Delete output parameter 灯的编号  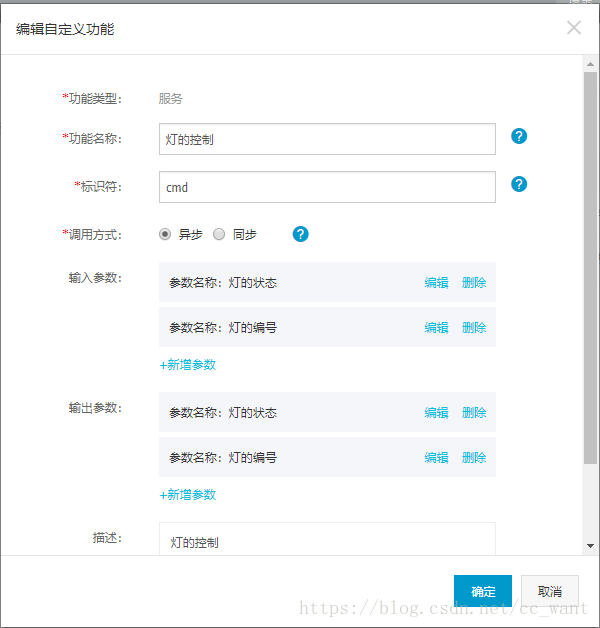click(x=474, y=457)
